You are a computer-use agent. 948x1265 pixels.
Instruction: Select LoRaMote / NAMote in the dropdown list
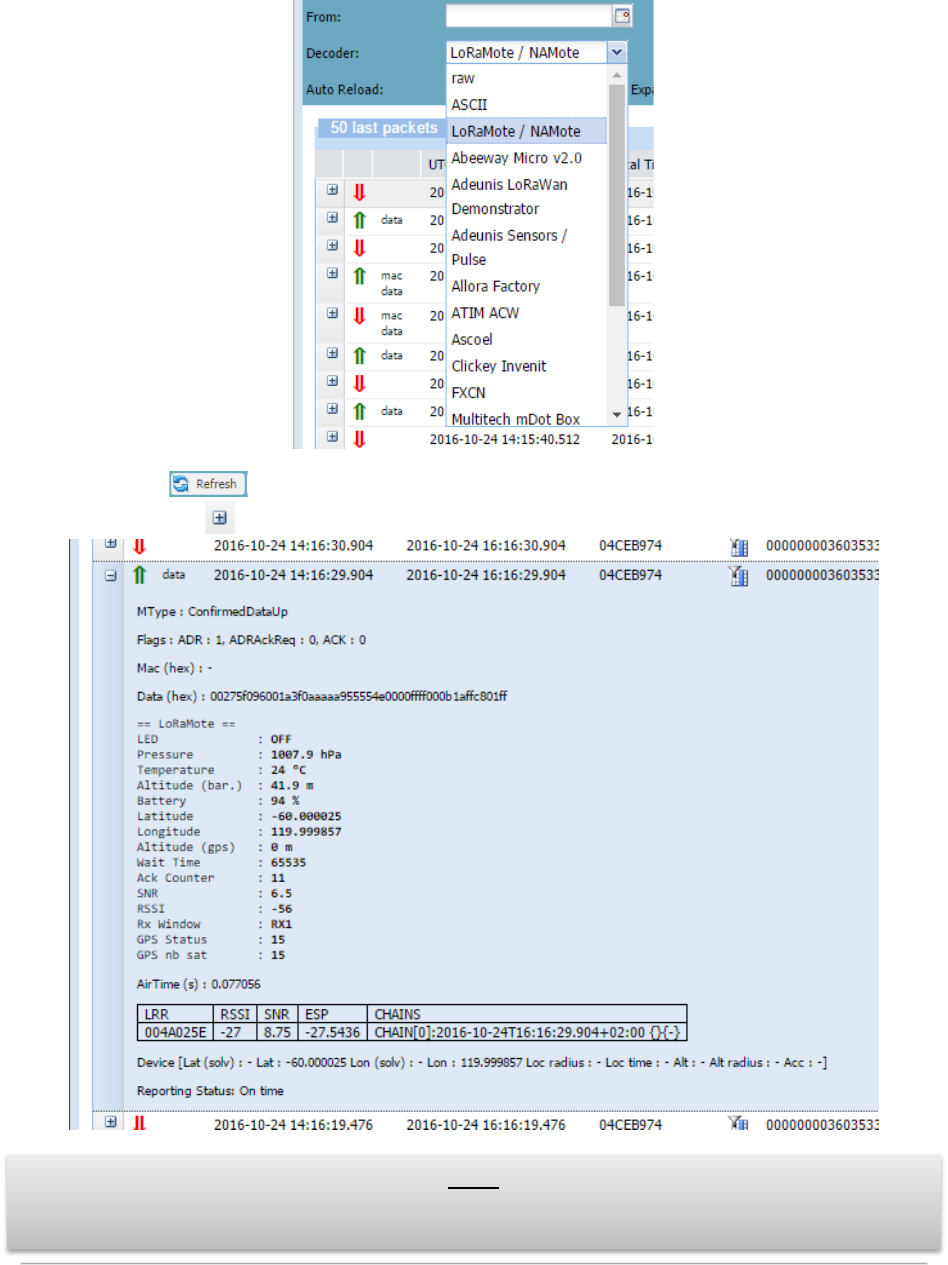tap(527, 131)
